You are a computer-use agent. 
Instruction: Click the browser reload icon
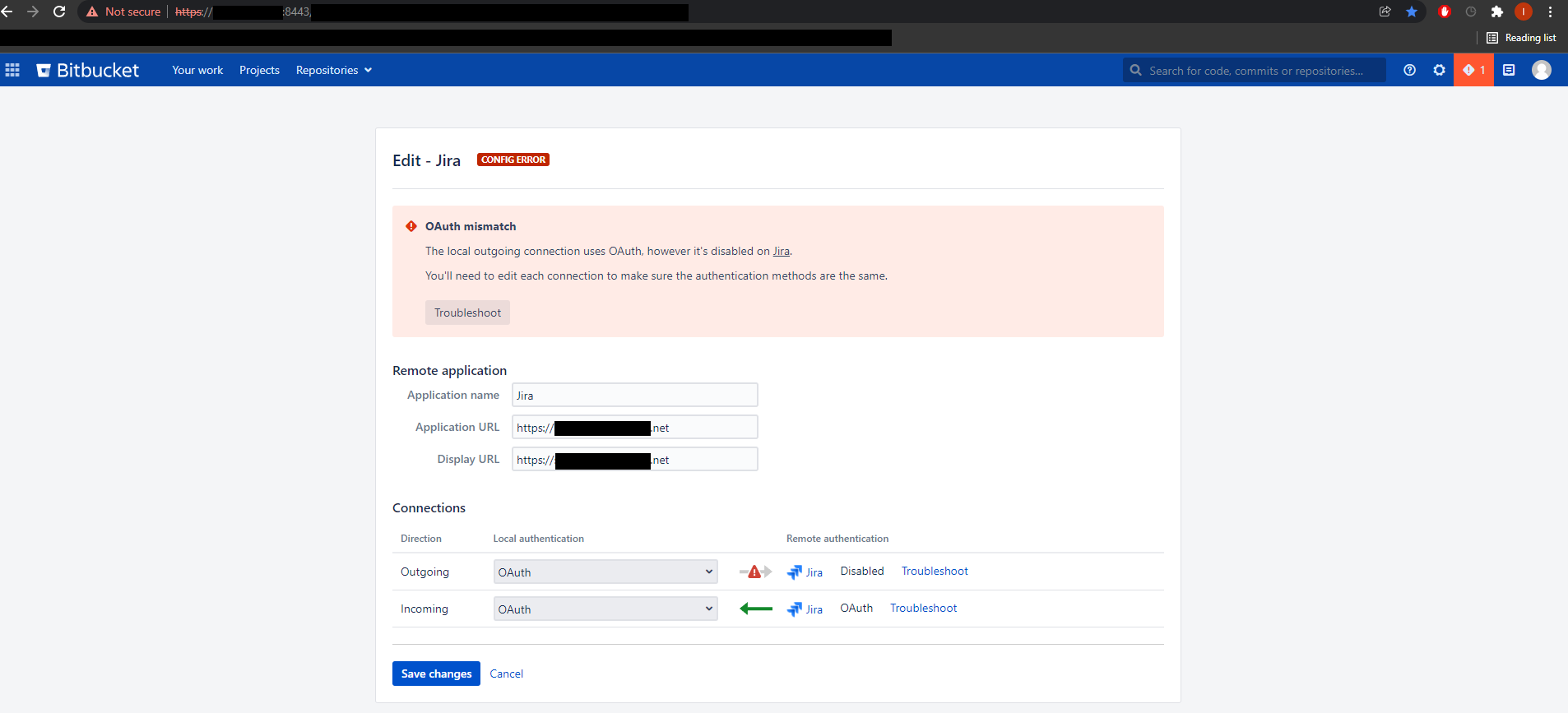coord(59,12)
